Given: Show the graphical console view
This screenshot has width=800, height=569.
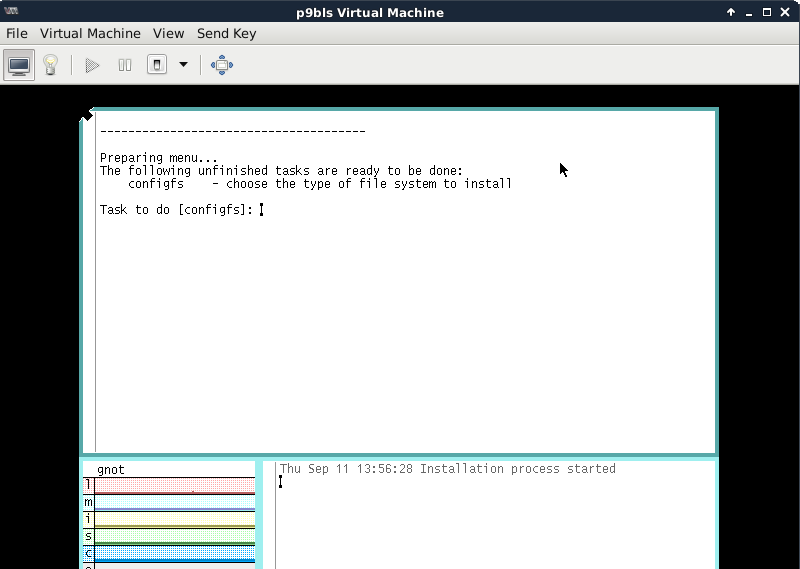Looking at the screenshot, I should tap(19, 66).
